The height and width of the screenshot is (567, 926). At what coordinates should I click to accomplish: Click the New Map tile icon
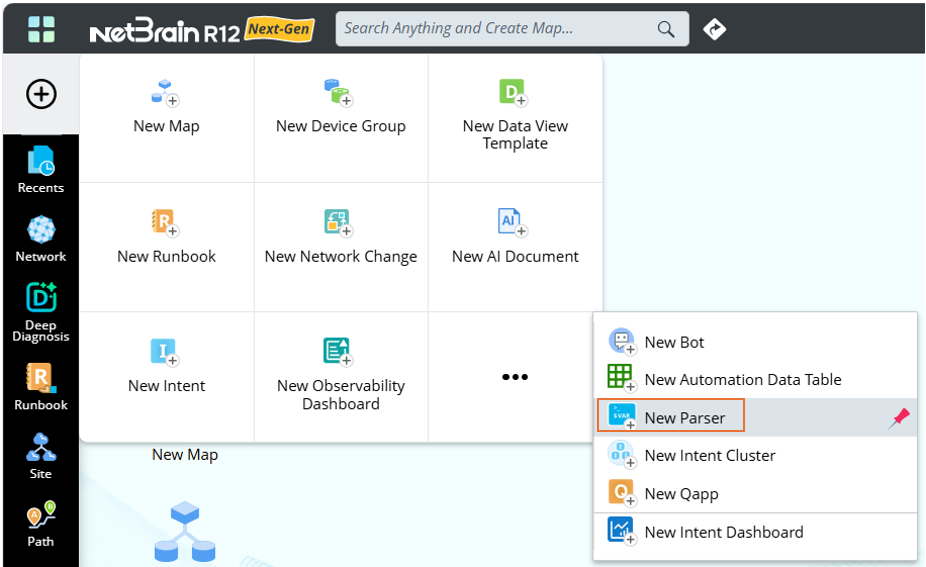[165, 93]
